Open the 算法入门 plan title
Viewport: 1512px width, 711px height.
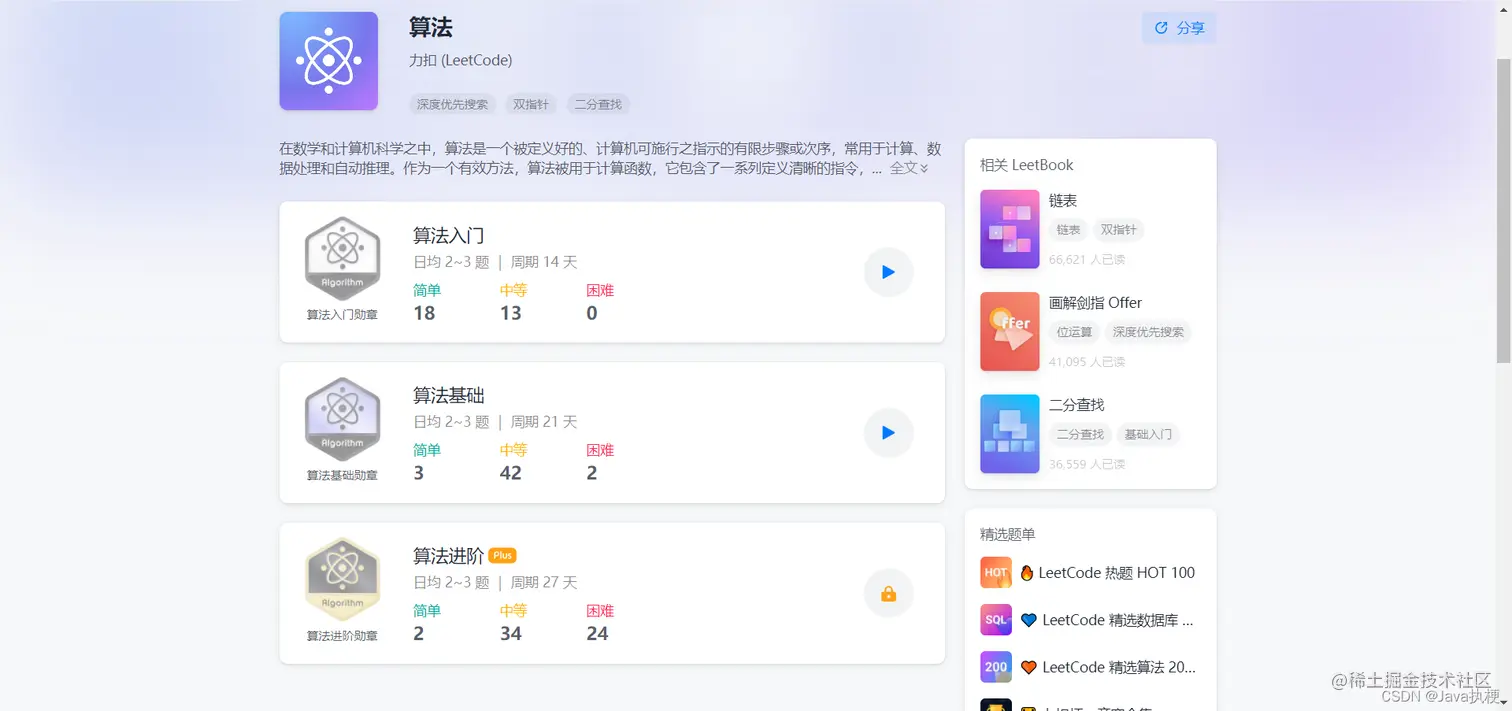click(x=449, y=235)
